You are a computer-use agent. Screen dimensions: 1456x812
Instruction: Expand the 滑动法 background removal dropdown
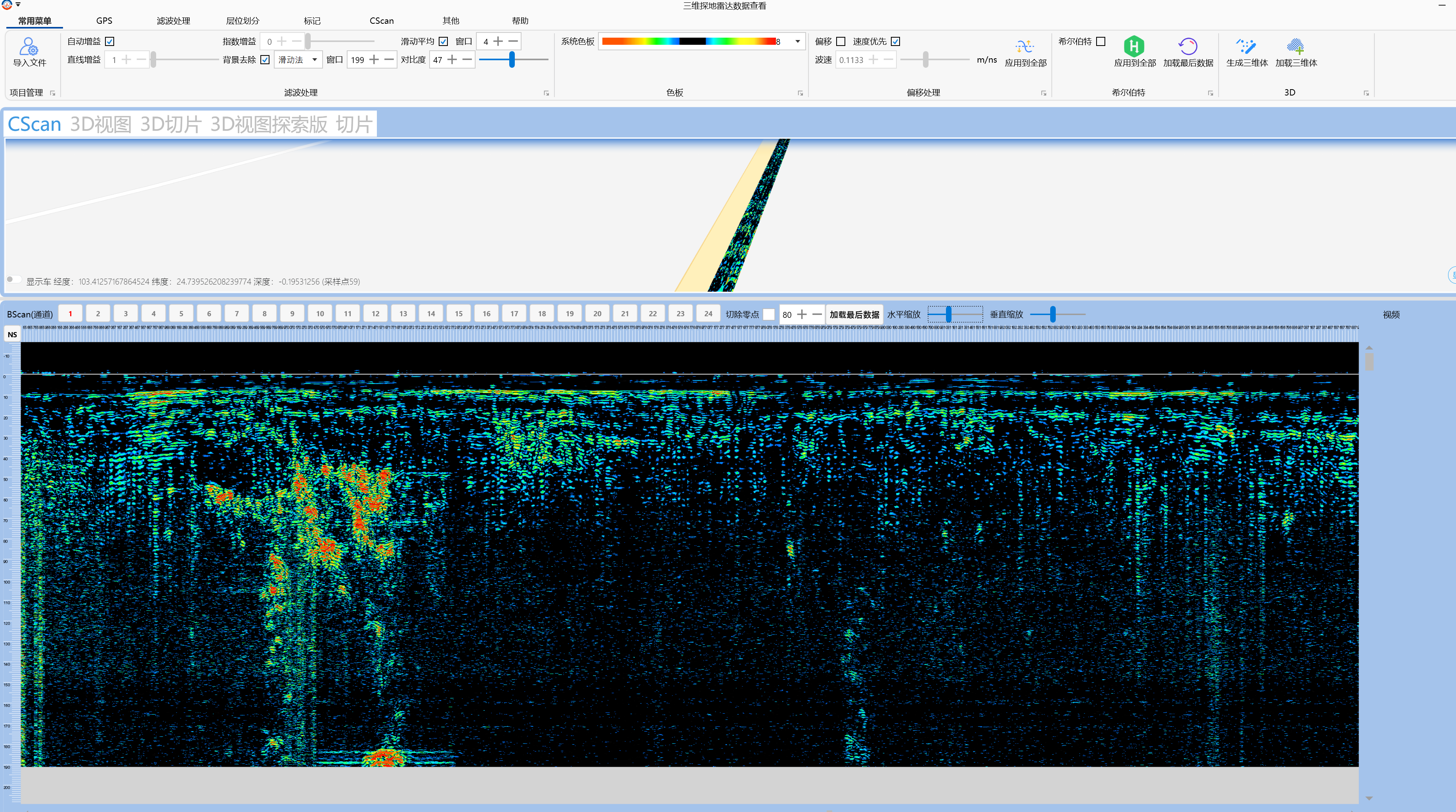point(315,60)
